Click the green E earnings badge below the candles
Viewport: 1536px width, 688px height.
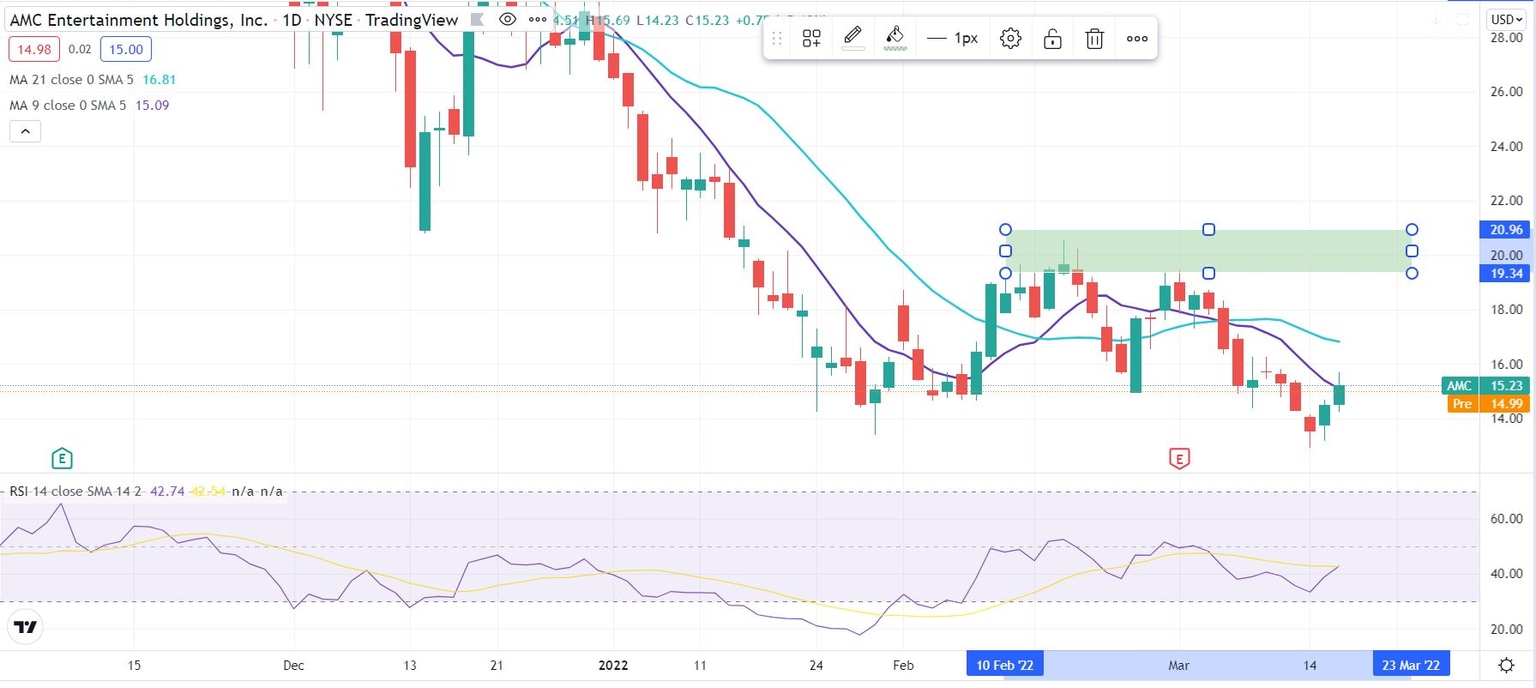62,458
